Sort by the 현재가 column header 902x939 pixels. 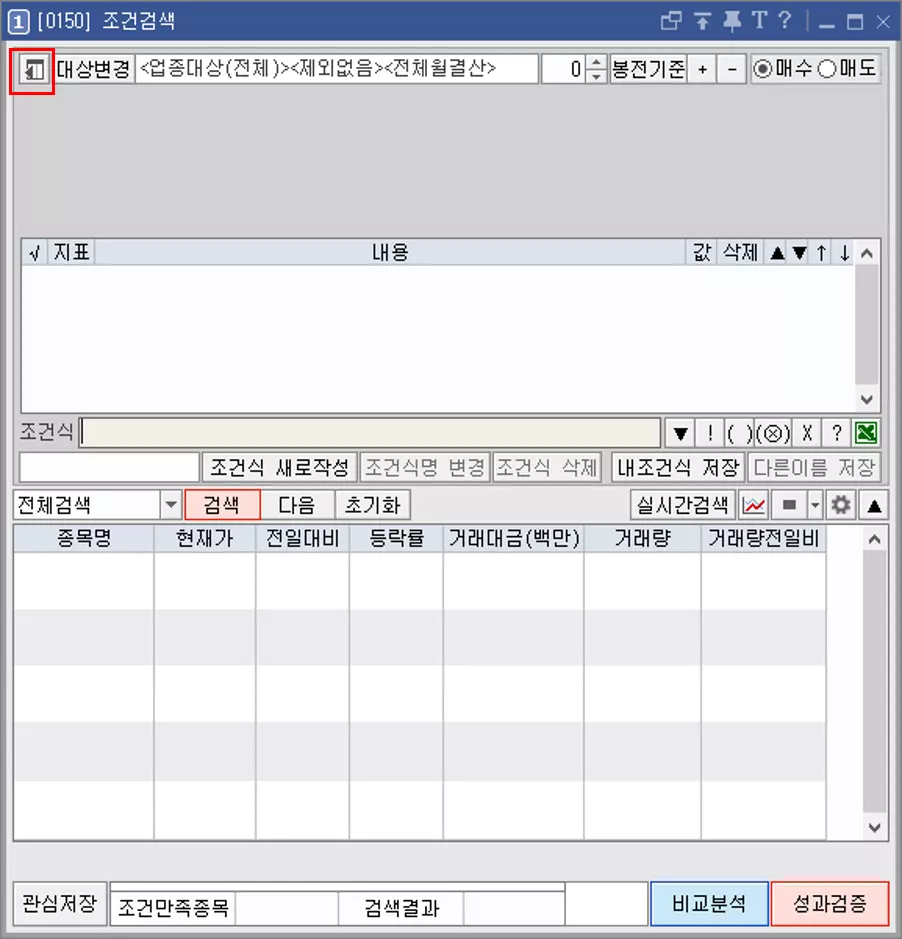[205, 538]
